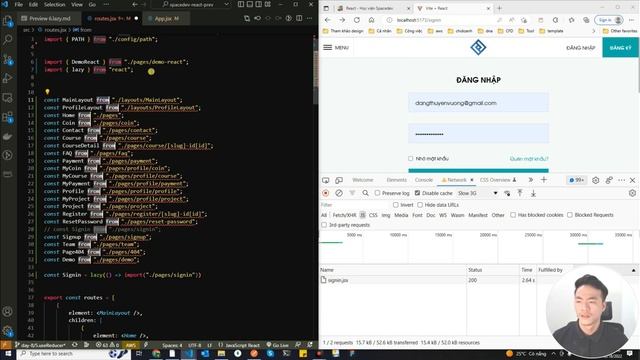The height and width of the screenshot is (360, 640).
Task: Open the Accounts icon in VS Code
Action: click(8, 311)
